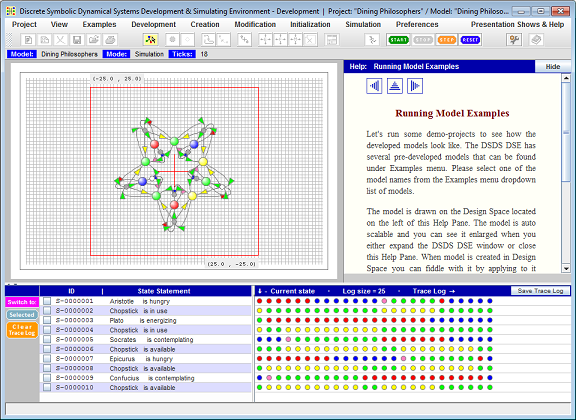
Task: Tick checkbox for Confucius is contemplating row
Action: tap(47, 377)
